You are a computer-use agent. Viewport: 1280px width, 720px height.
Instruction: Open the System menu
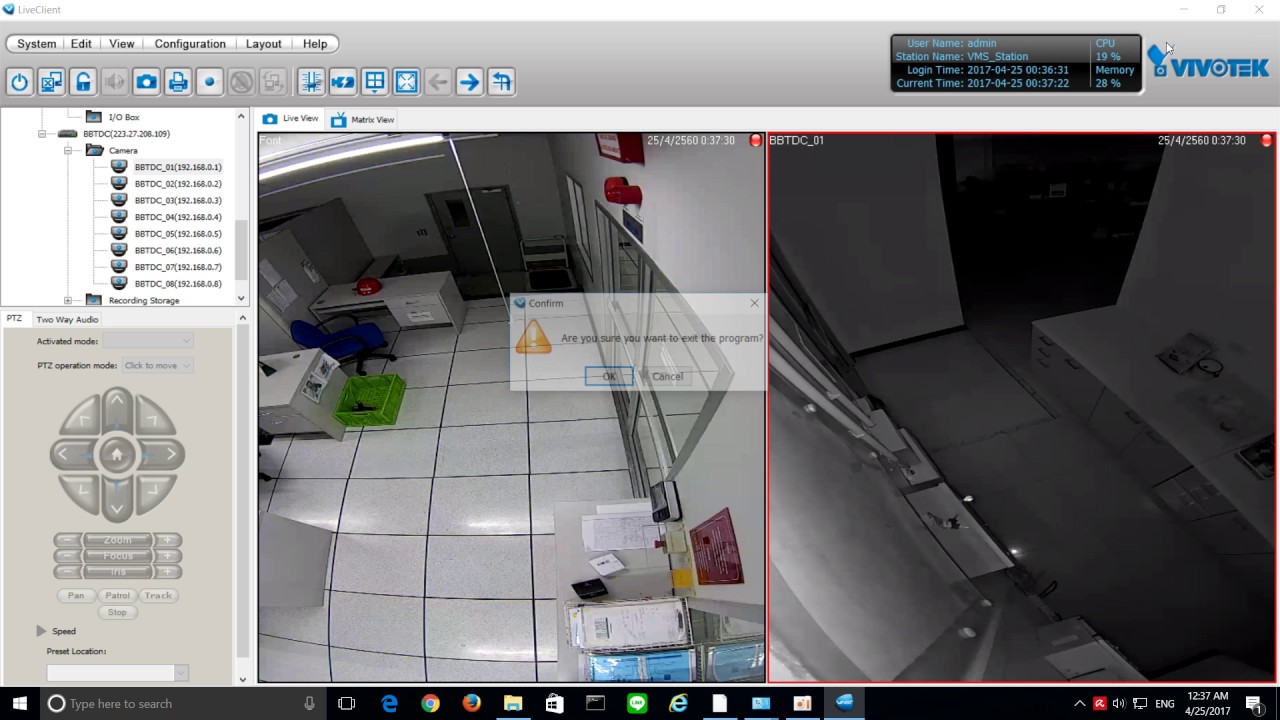pos(37,44)
